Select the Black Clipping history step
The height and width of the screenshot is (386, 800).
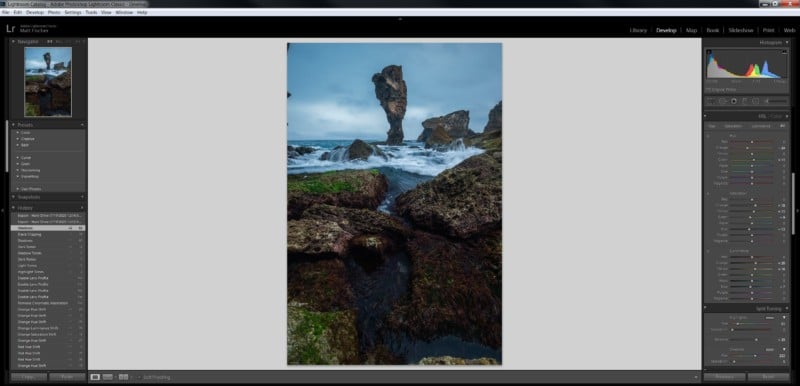click(x=48, y=235)
